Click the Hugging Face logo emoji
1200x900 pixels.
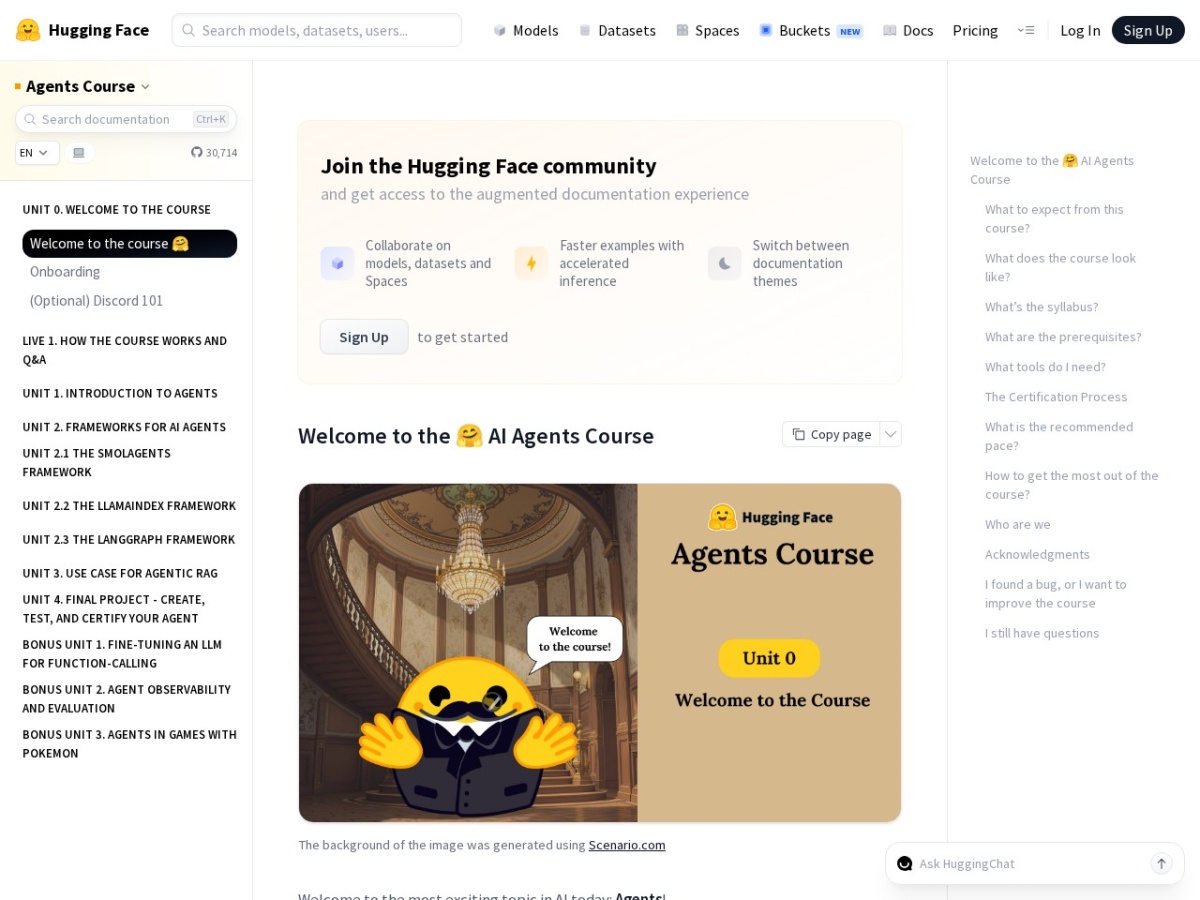[28, 30]
